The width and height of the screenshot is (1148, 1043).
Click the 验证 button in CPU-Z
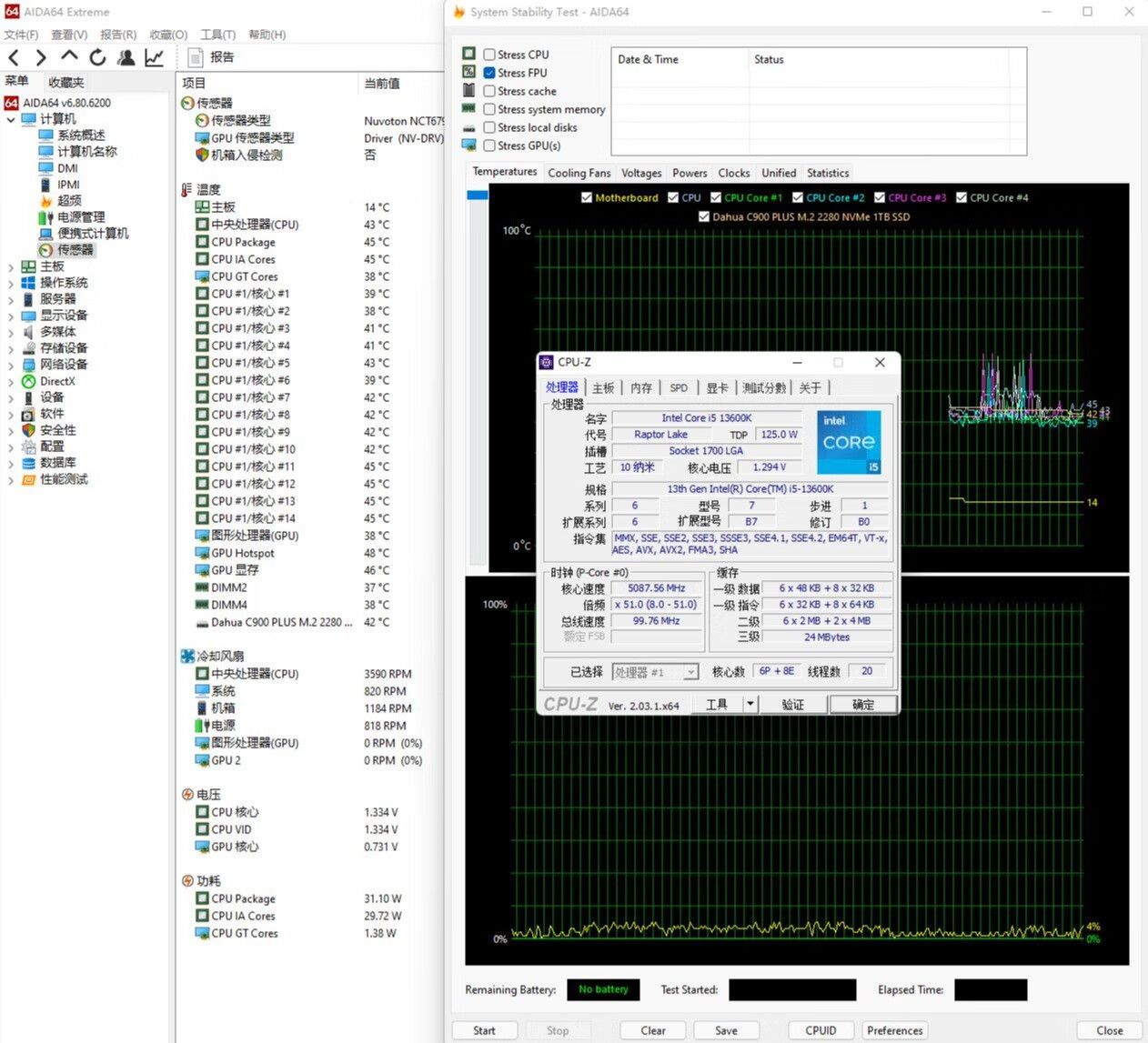click(792, 705)
